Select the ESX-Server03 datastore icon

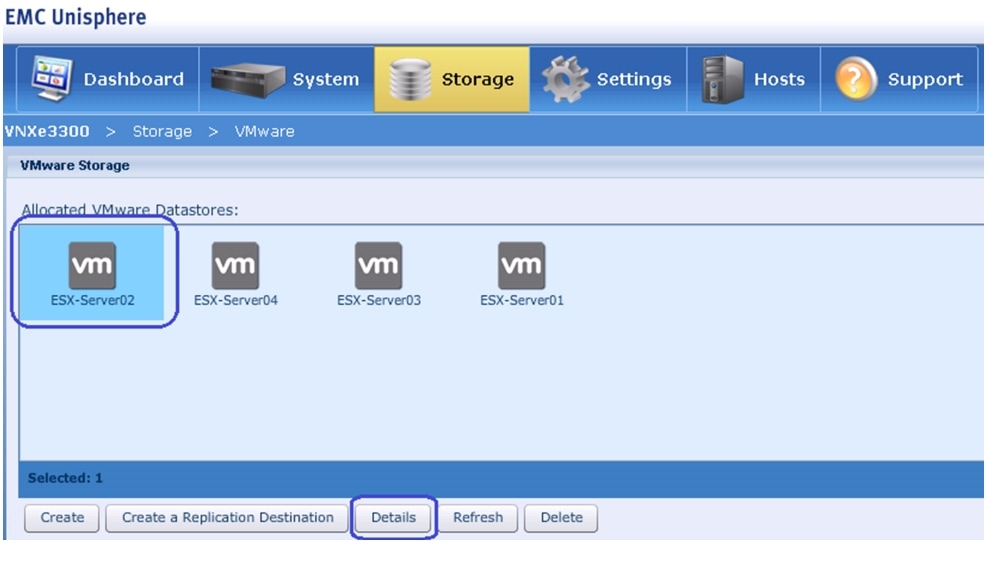click(x=378, y=265)
